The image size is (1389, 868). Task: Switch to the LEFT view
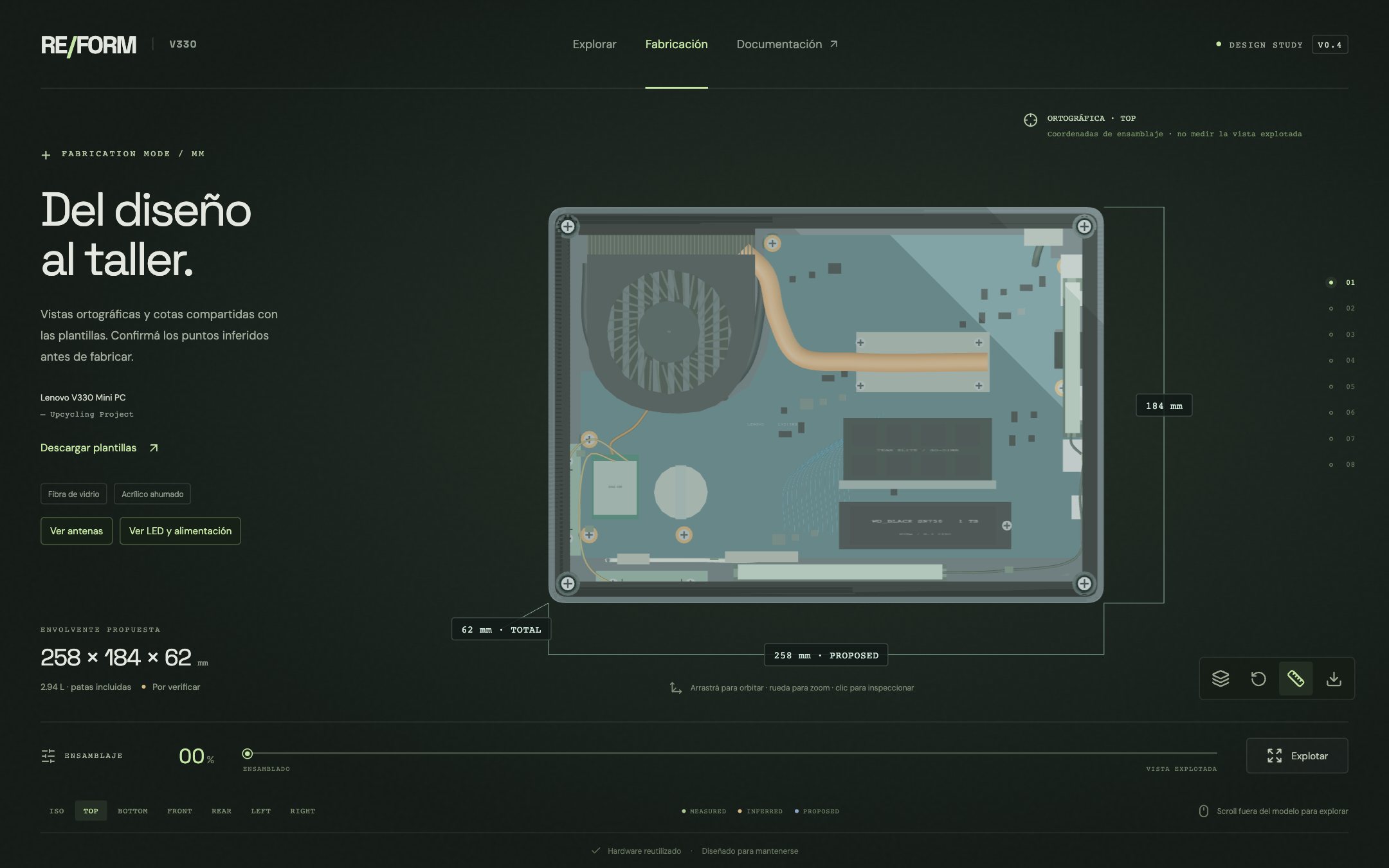tap(260, 811)
